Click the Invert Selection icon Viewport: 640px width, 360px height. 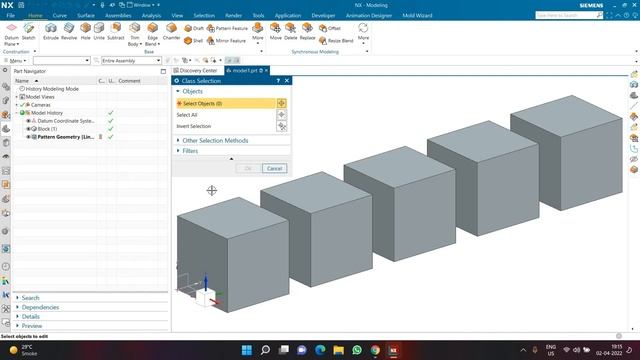click(281, 127)
